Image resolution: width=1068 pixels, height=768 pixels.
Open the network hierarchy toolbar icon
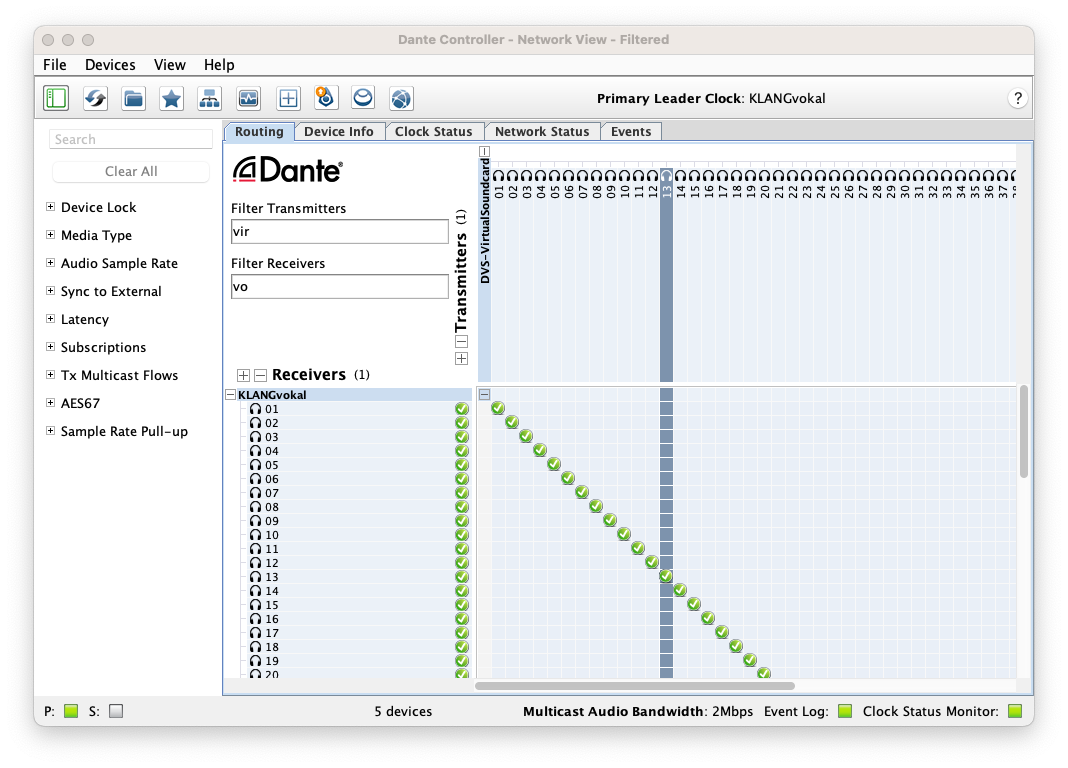click(x=209, y=98)
